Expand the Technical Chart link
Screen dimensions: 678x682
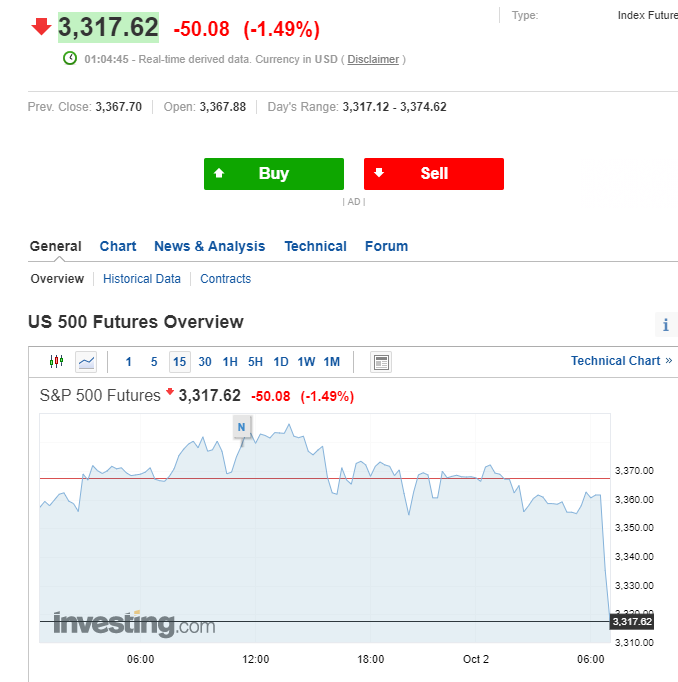click(x=621, y=361)
